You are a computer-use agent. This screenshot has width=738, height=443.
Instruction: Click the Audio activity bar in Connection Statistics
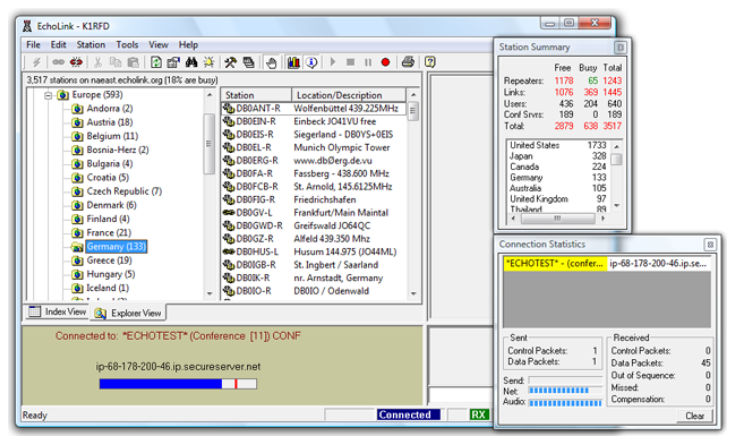pyautogui.click(x=565, y=403)
